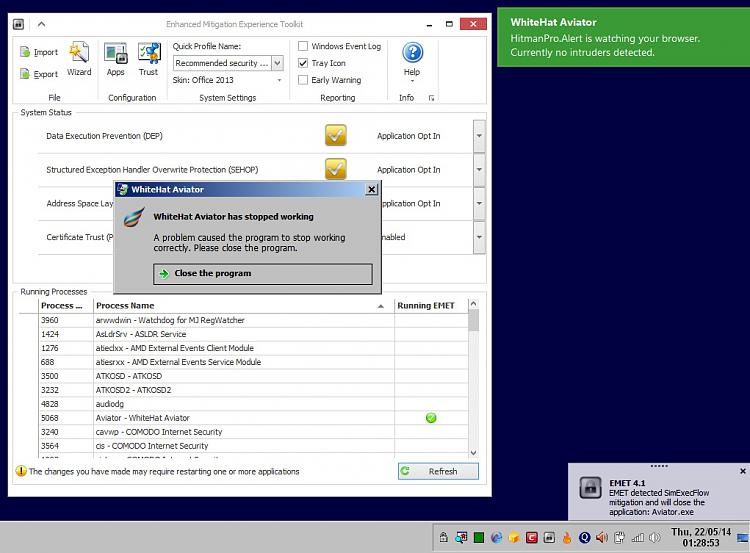750x553 pixels.
Task: Click the EMET 4.1 notification lock icon
Action: tap(591, 488)
